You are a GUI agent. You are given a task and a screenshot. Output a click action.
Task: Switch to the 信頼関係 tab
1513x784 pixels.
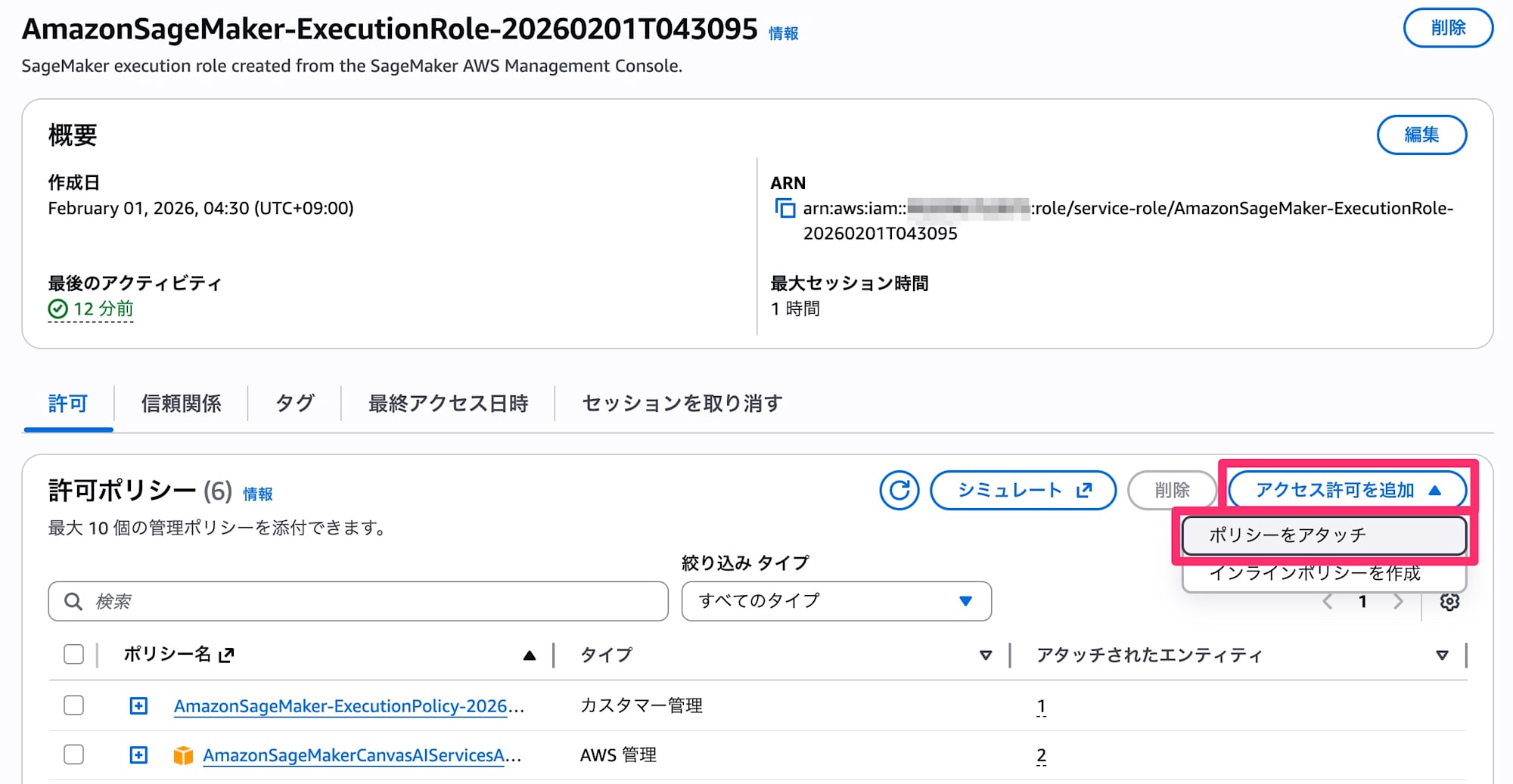(x=181, y=404)
